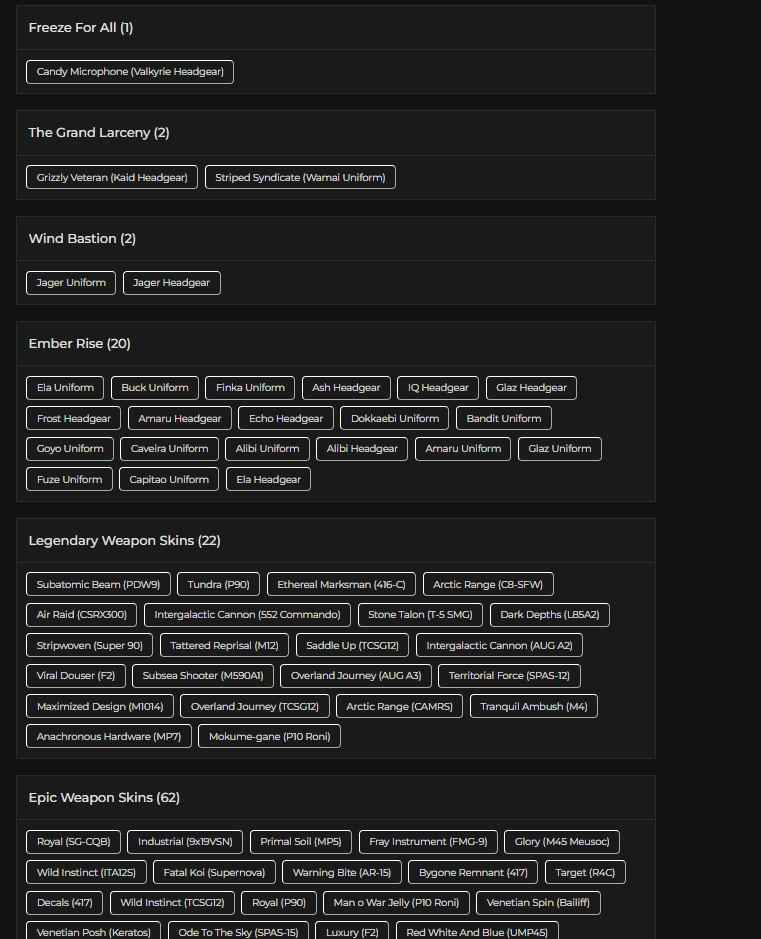Click Jager Headgear under Wind Bastion
The width and height of the screenshot is (761, 939).
pyautogui.click(x=171, y=283)
